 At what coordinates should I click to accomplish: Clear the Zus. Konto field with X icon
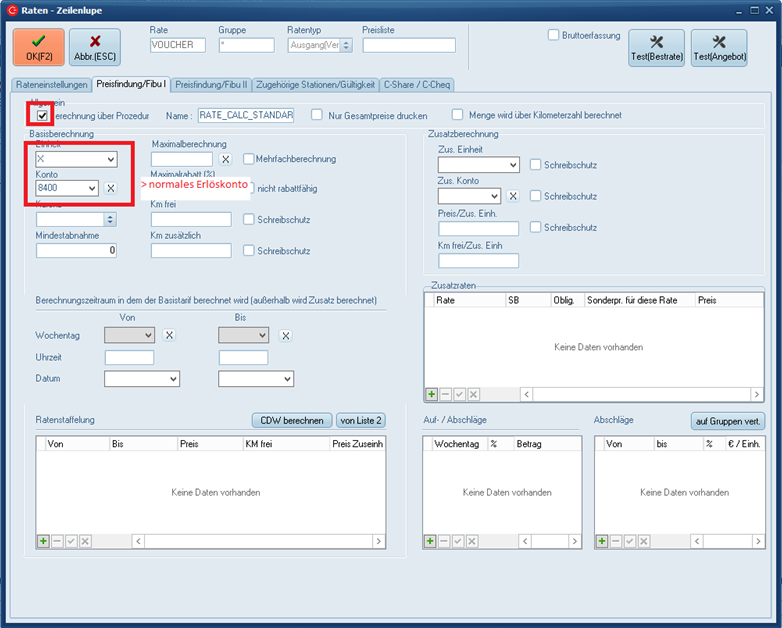[x=513, y=196]
